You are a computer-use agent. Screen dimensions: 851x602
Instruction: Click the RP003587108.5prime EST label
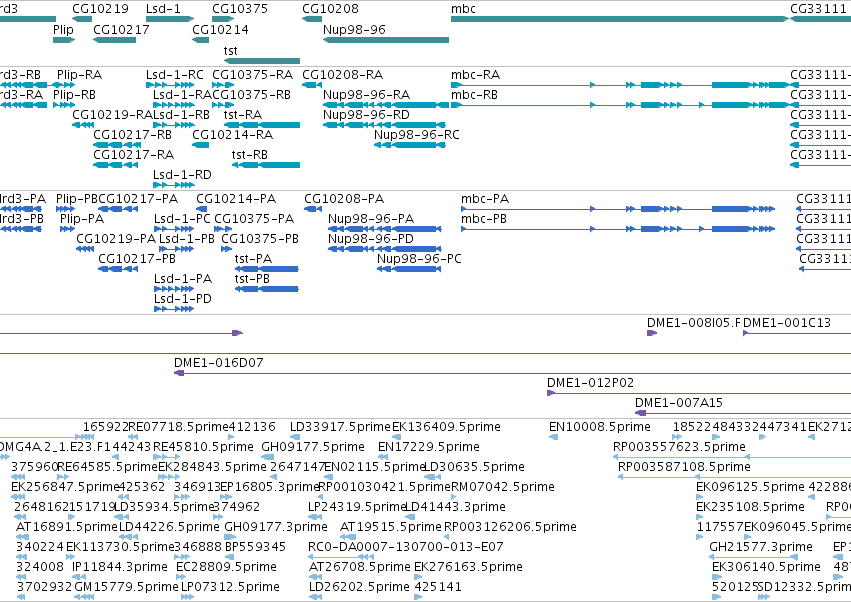(684, 467)
